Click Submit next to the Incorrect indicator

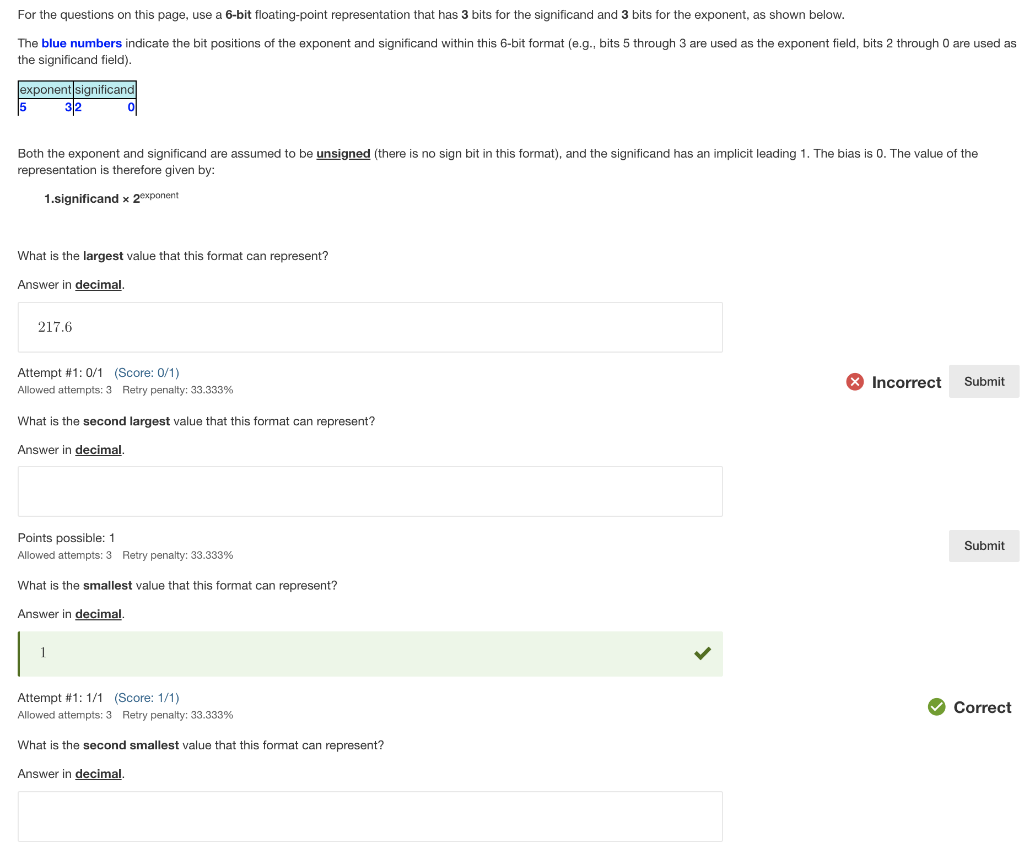[x=983, y=381]
